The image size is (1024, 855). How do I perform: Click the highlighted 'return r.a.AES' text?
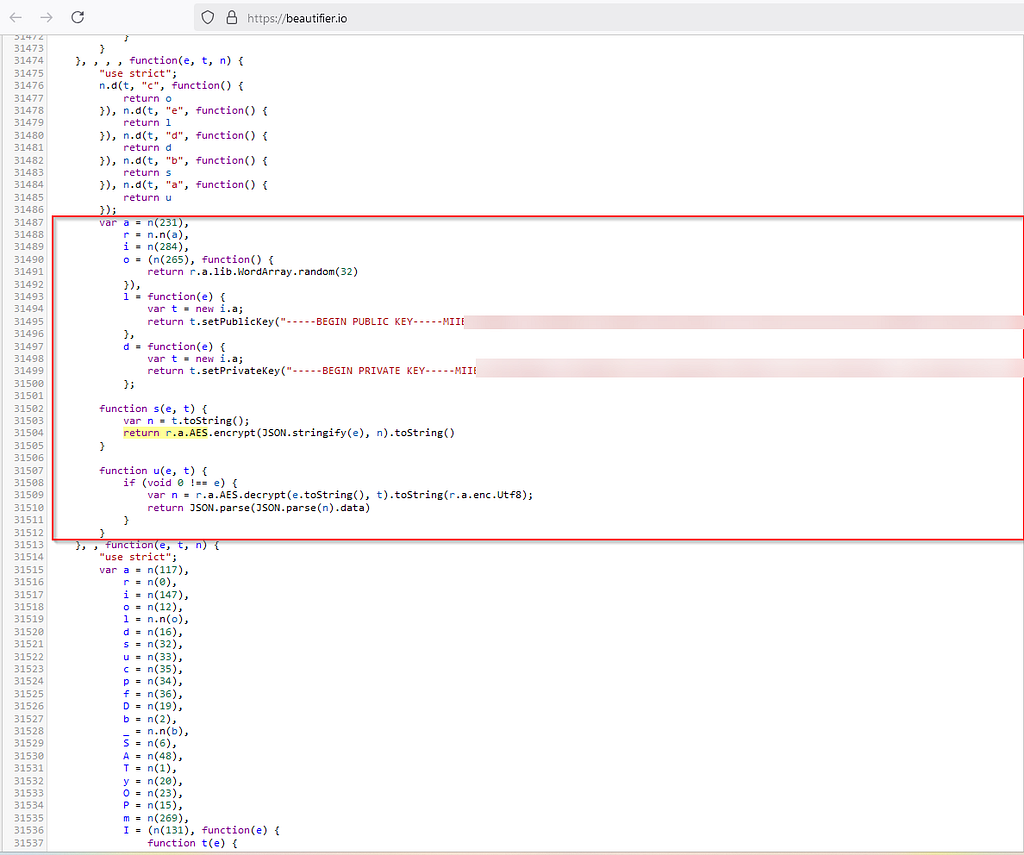pos(165,433)
